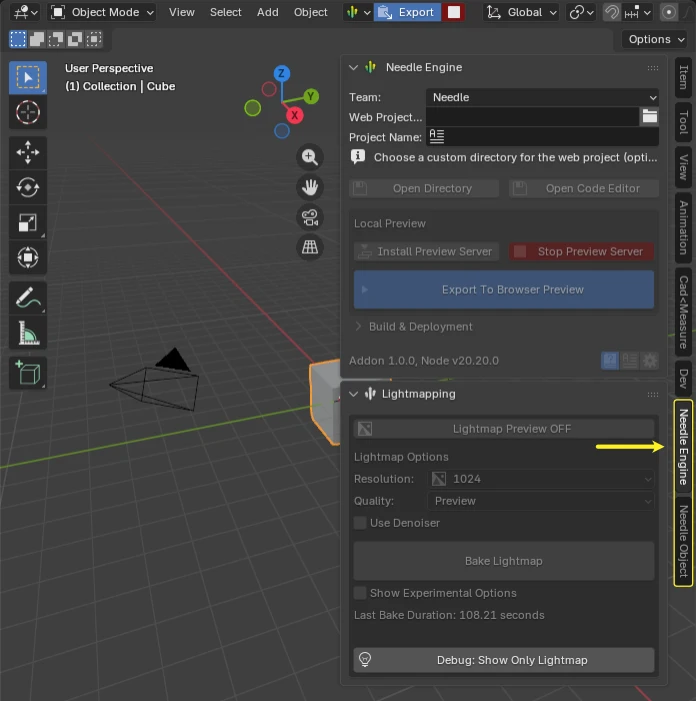Select the Scale tool
The width and height of the screenshot is (696, 701).
point(28,222)
